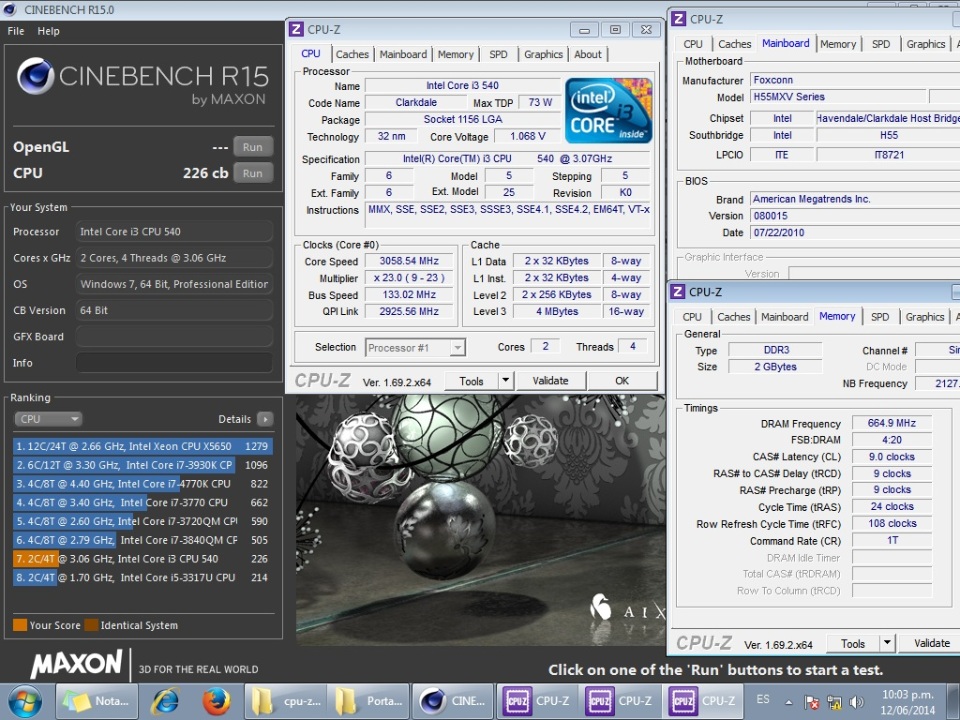Open the Windows Start menu

[24, 702]
